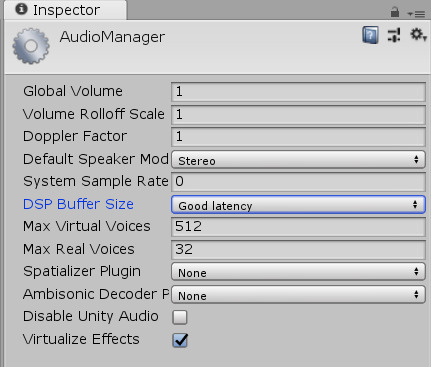Focus the Global Volume field
The image size is (431, 367).
pos(298,92)
